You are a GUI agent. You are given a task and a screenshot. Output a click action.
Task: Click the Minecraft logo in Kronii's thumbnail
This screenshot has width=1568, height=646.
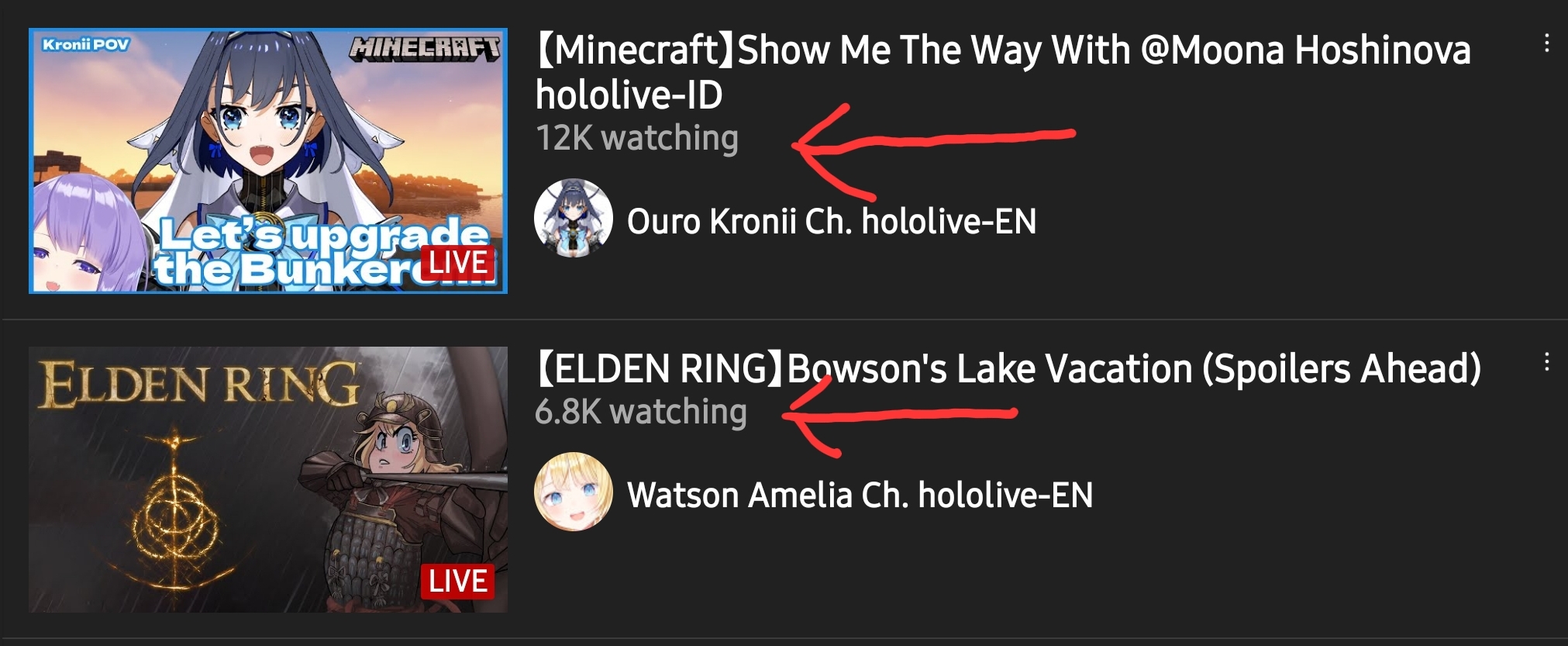[425, 50]
